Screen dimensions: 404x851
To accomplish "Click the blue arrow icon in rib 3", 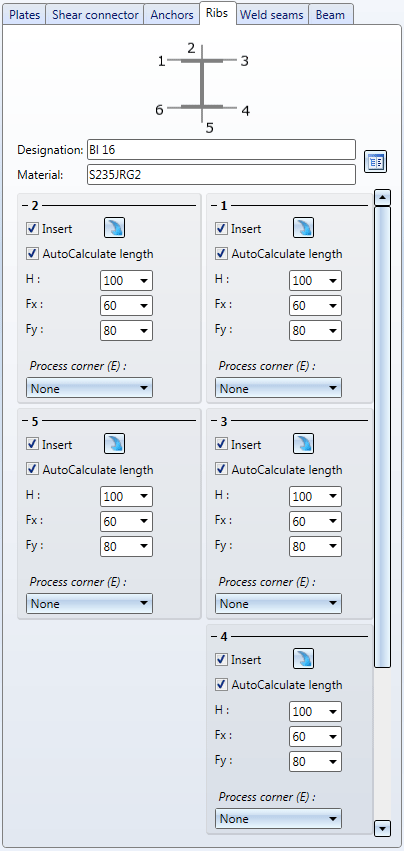I will 304,444.
